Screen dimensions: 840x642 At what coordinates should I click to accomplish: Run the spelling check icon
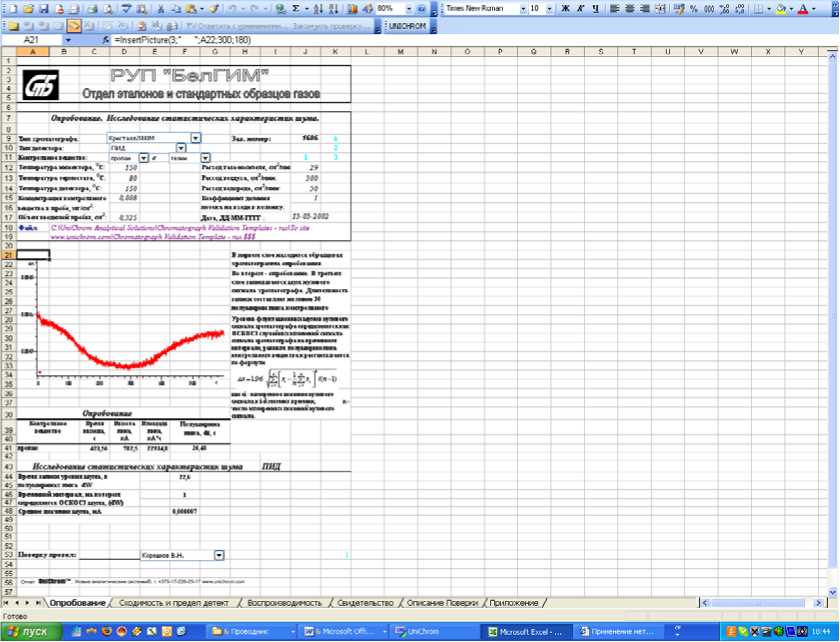[x=126, y=9]
